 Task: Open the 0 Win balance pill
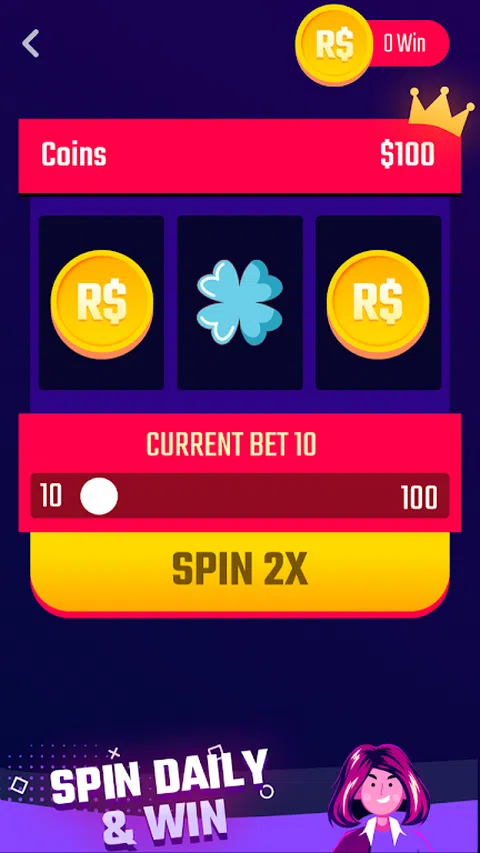click(404, 44)
